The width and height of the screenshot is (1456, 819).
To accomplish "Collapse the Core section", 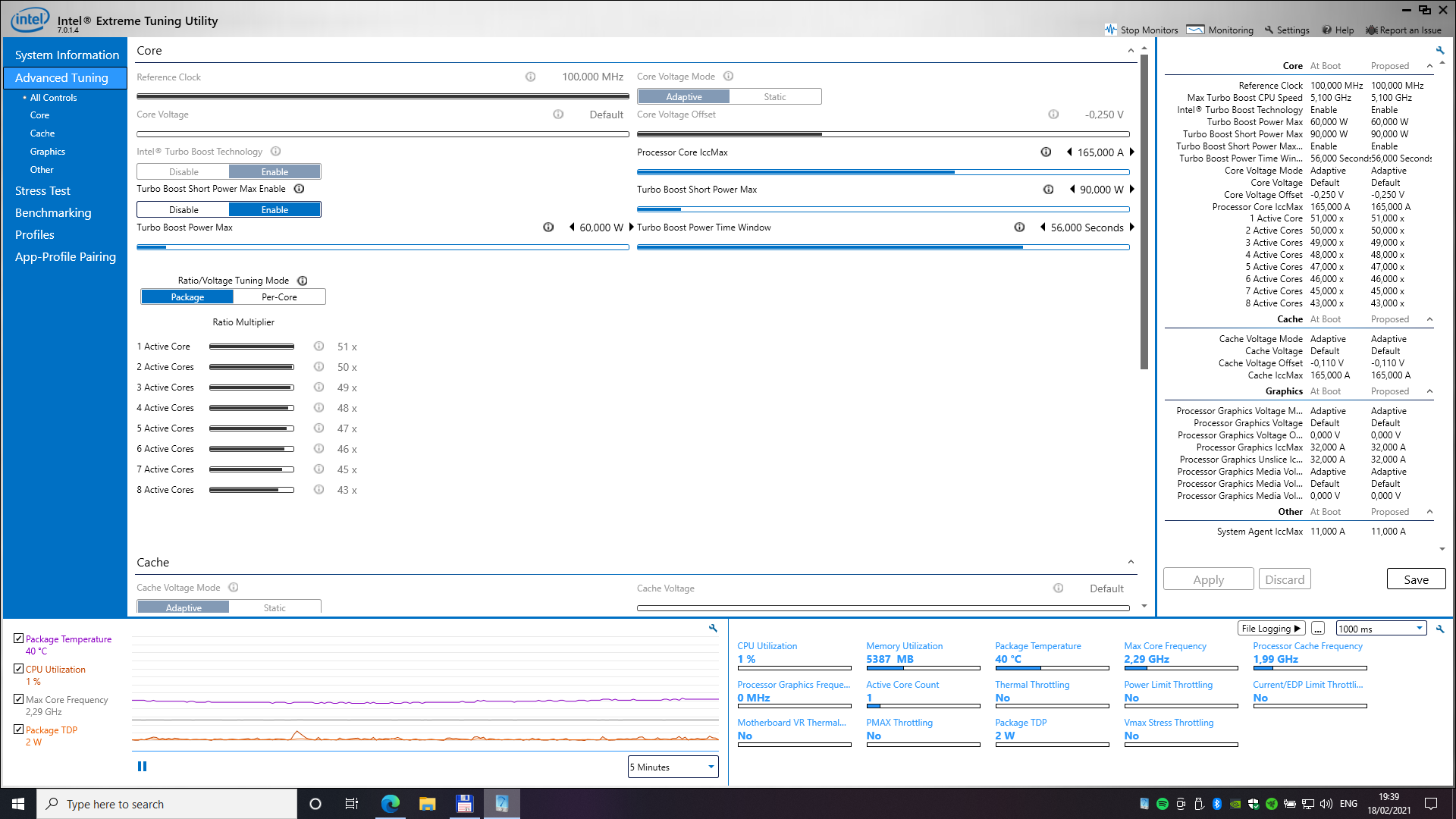I will click(1131, 51).
